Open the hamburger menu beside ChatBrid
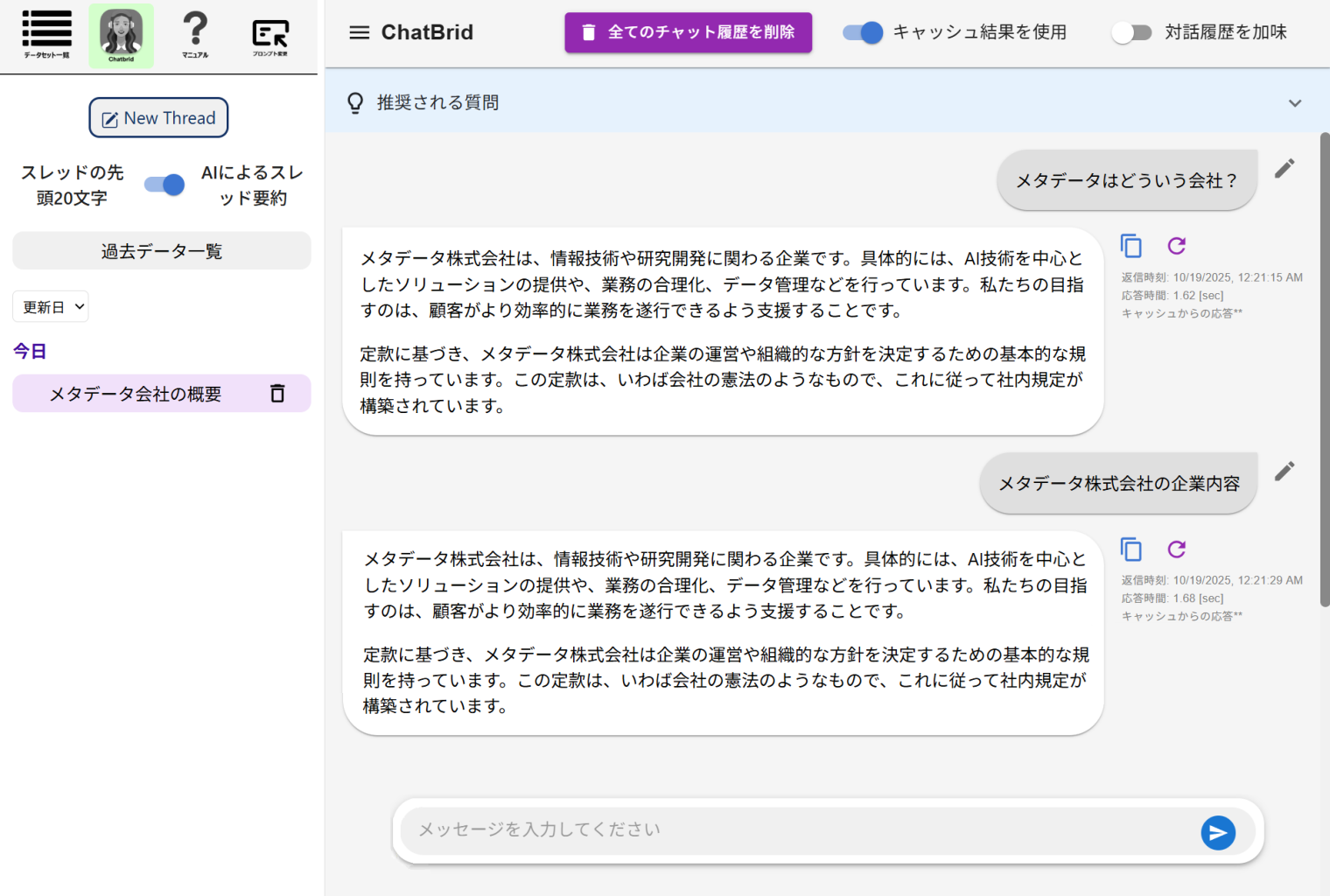Image resolution: width=1330 pixels, height=896 pixels. (x=359, y=33)
